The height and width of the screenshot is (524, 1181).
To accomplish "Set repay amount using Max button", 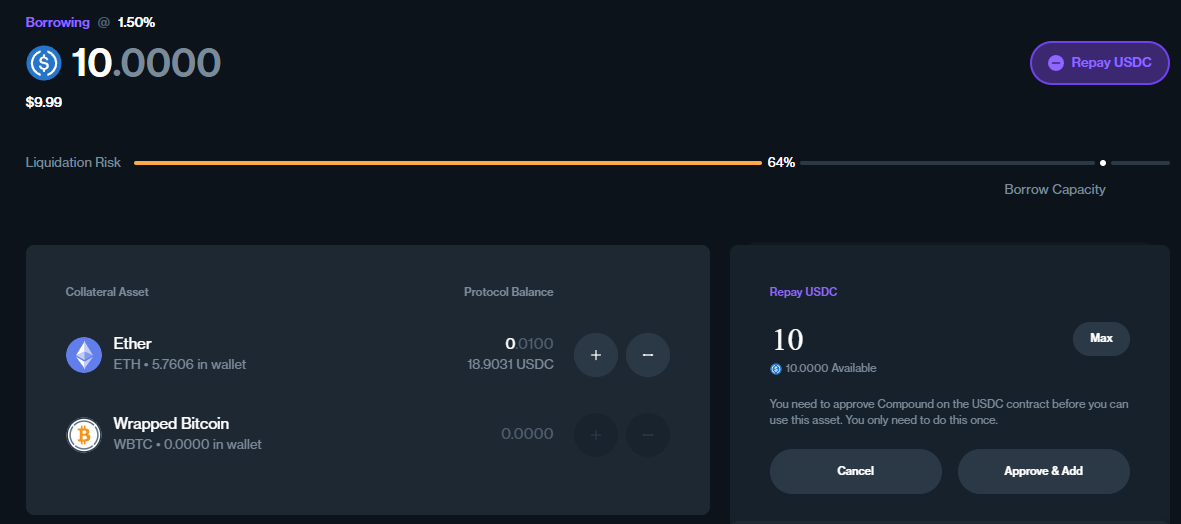I will [x=1101, y=338].
